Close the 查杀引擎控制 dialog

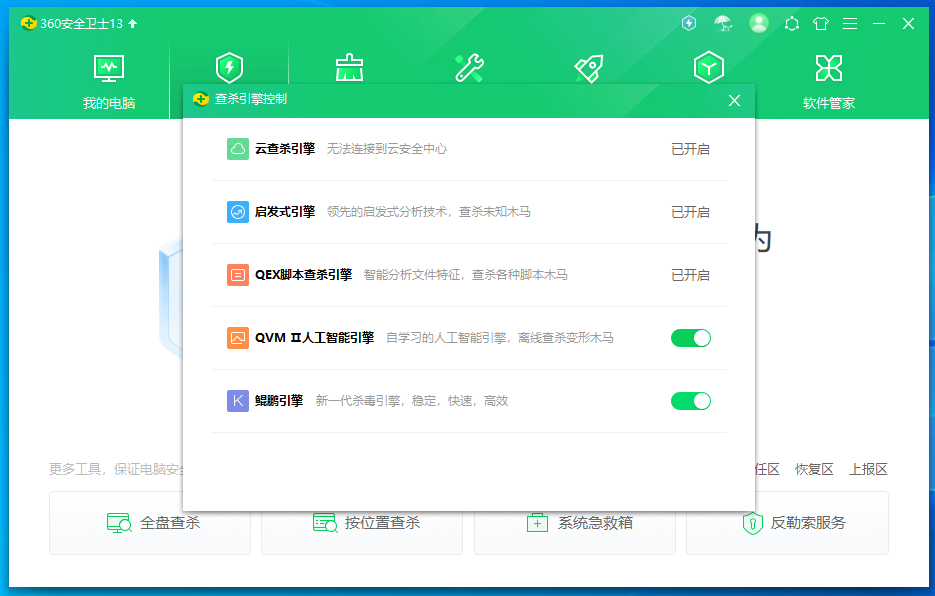[735, 100]
